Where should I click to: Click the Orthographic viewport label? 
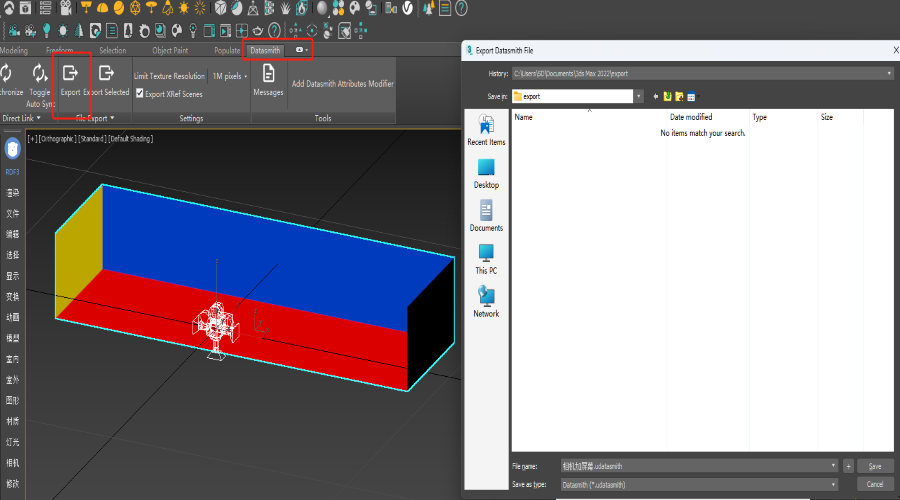coord(57,138)
